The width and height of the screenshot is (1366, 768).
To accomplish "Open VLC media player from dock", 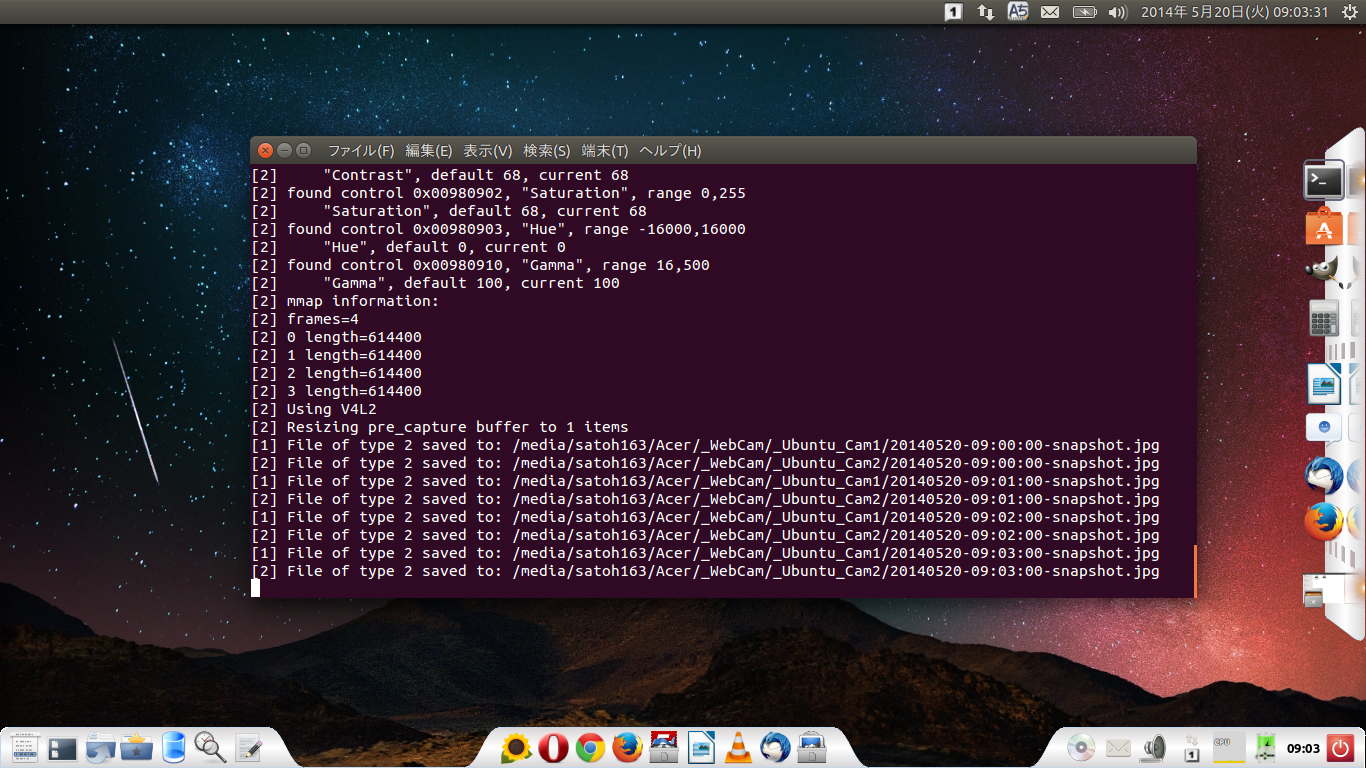I will (738, 748).
